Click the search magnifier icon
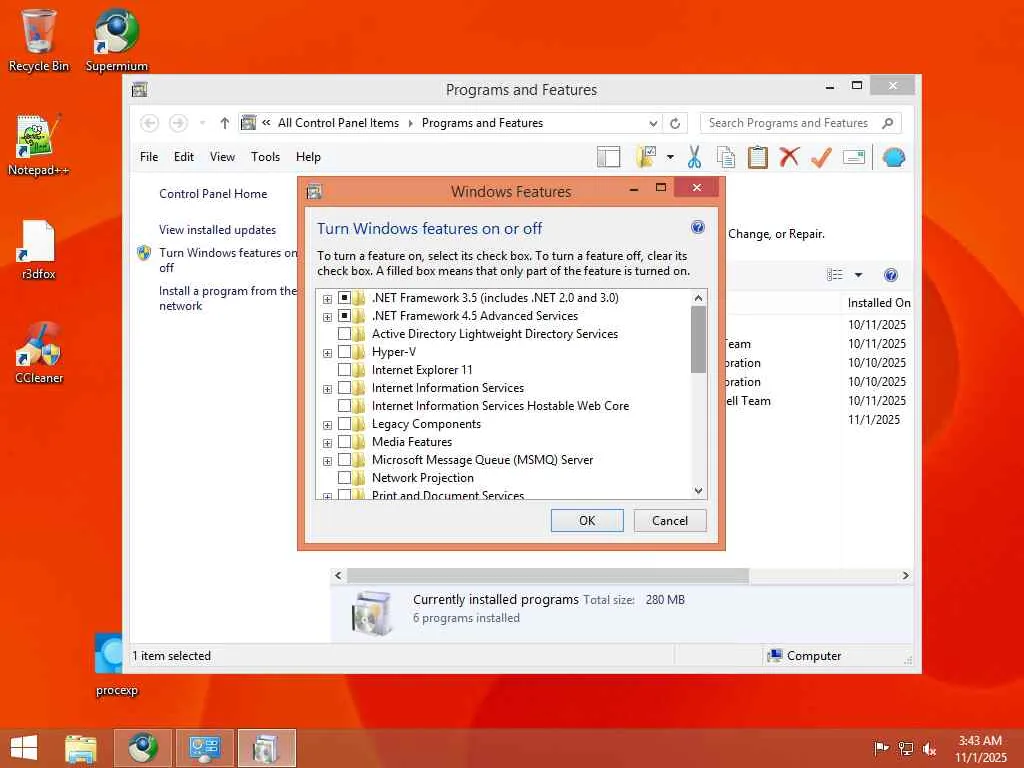1024x768 pixels. 888,123
